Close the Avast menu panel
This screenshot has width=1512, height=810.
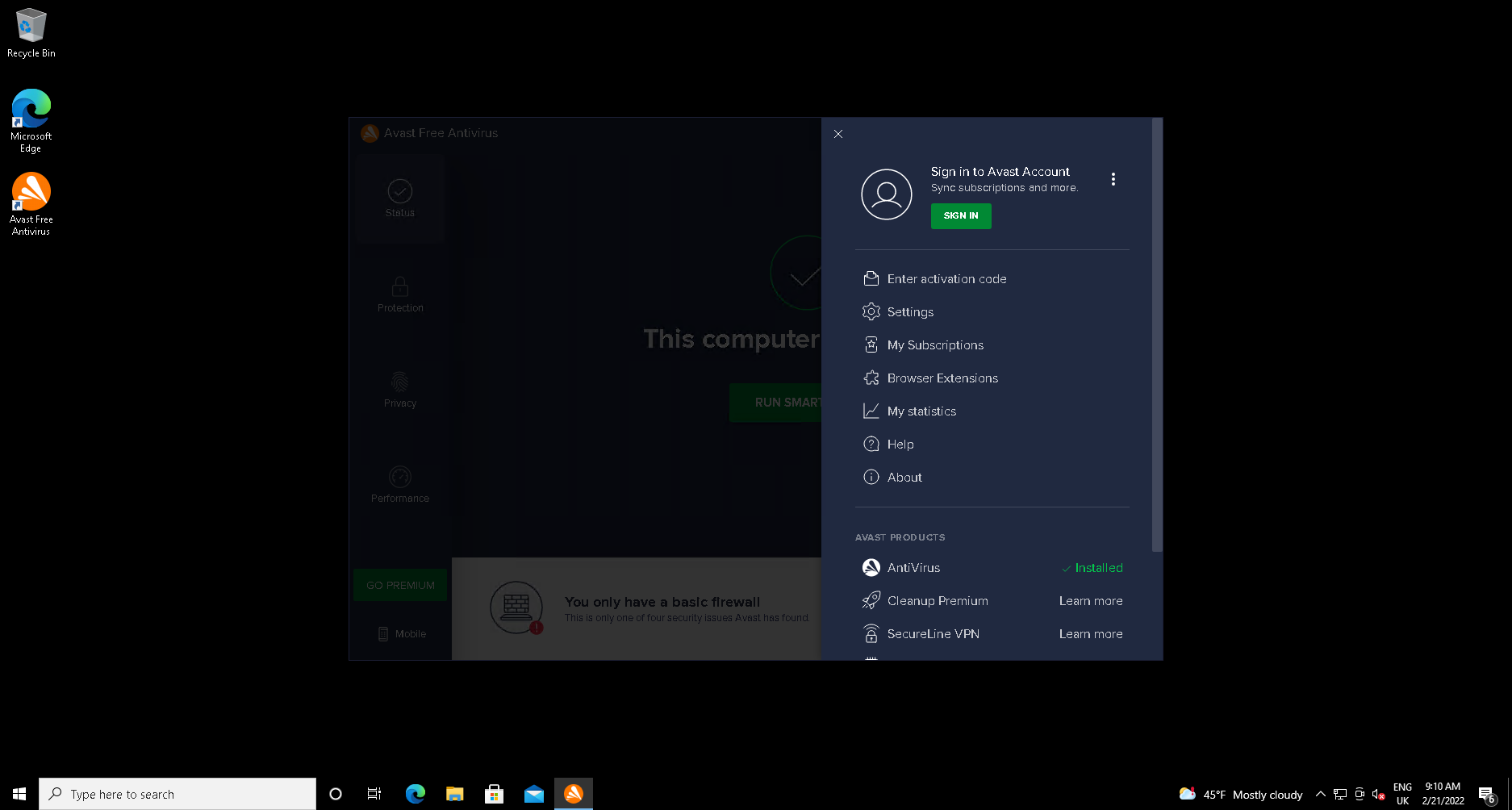[838, 134]
